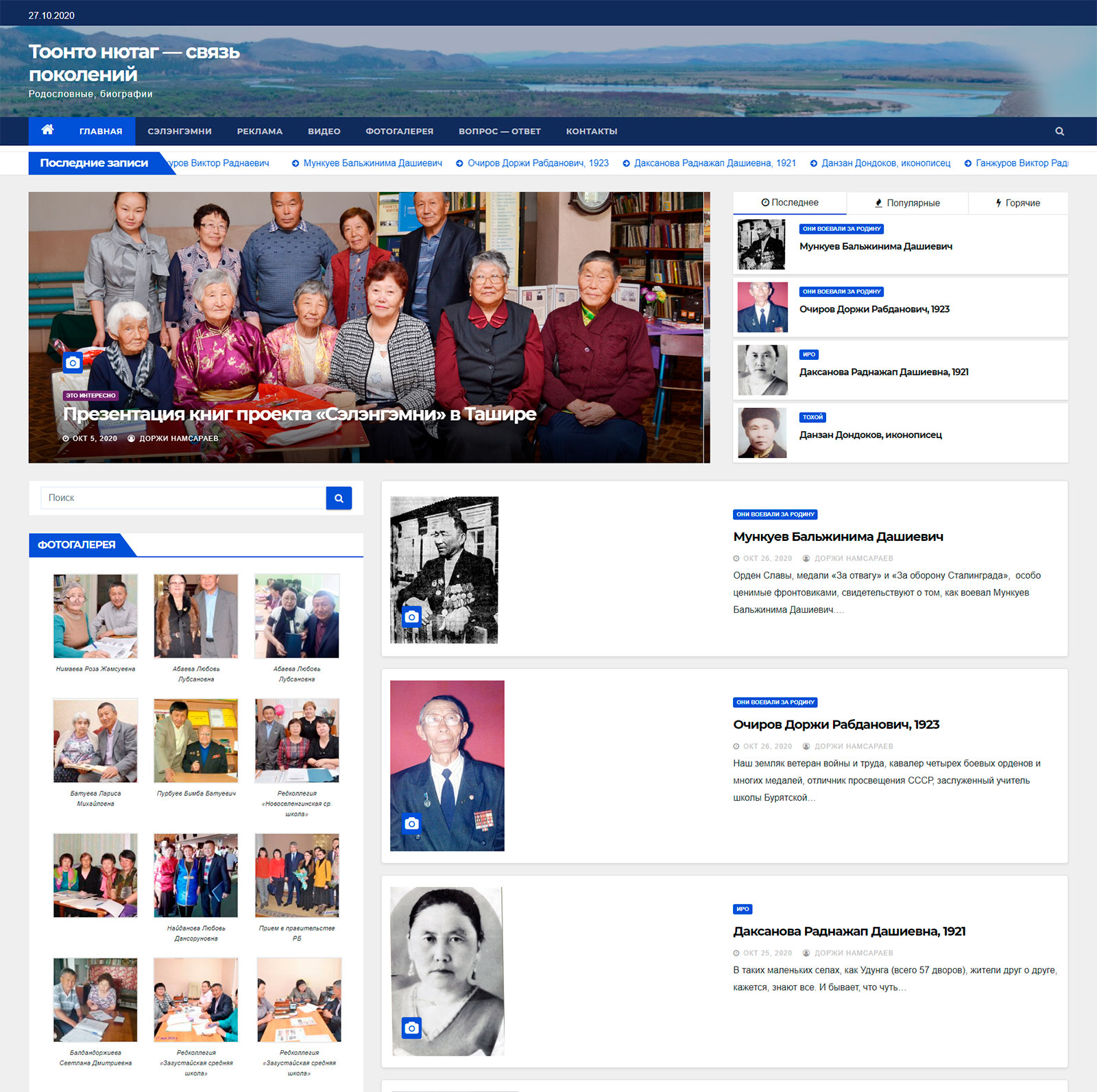This screenshot has width=1097, height=1092.
Task: Open sidebar post Данзан Дондоков, иконописец
Action: [871, 435]
